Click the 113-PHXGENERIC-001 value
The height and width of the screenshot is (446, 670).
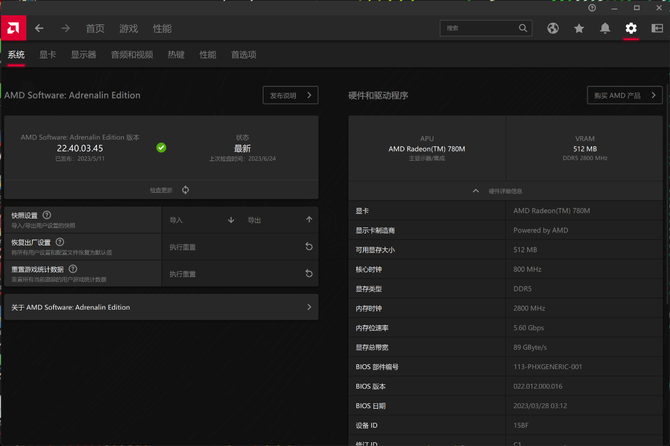pos(547,367)
